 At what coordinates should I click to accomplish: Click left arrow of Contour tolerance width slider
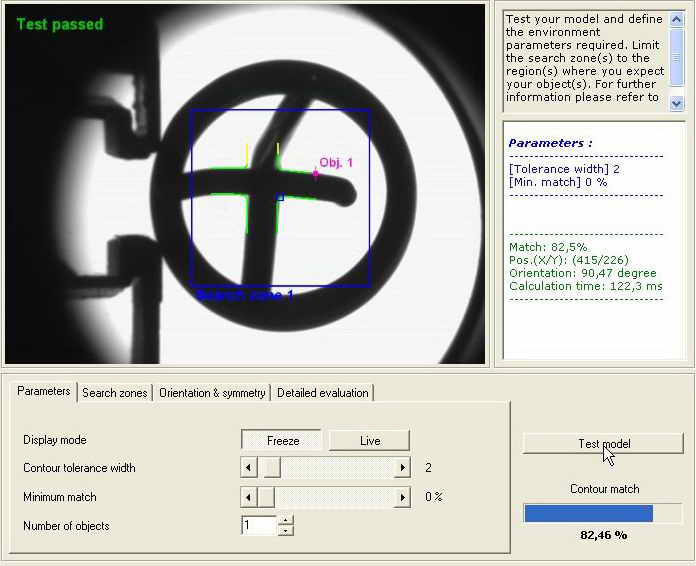click(249, 468)
